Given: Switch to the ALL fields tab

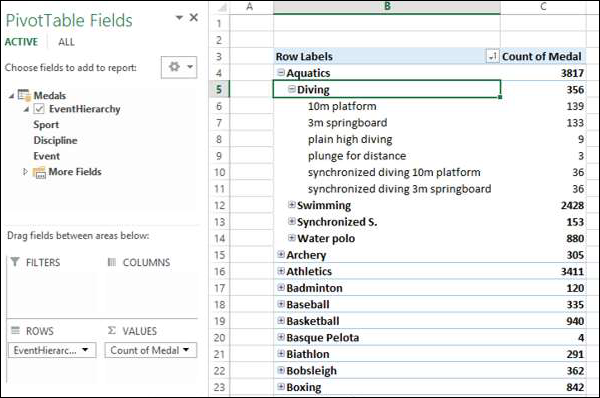Looking at the screenshot, I should pyautogui.click(x=66, y=42).
